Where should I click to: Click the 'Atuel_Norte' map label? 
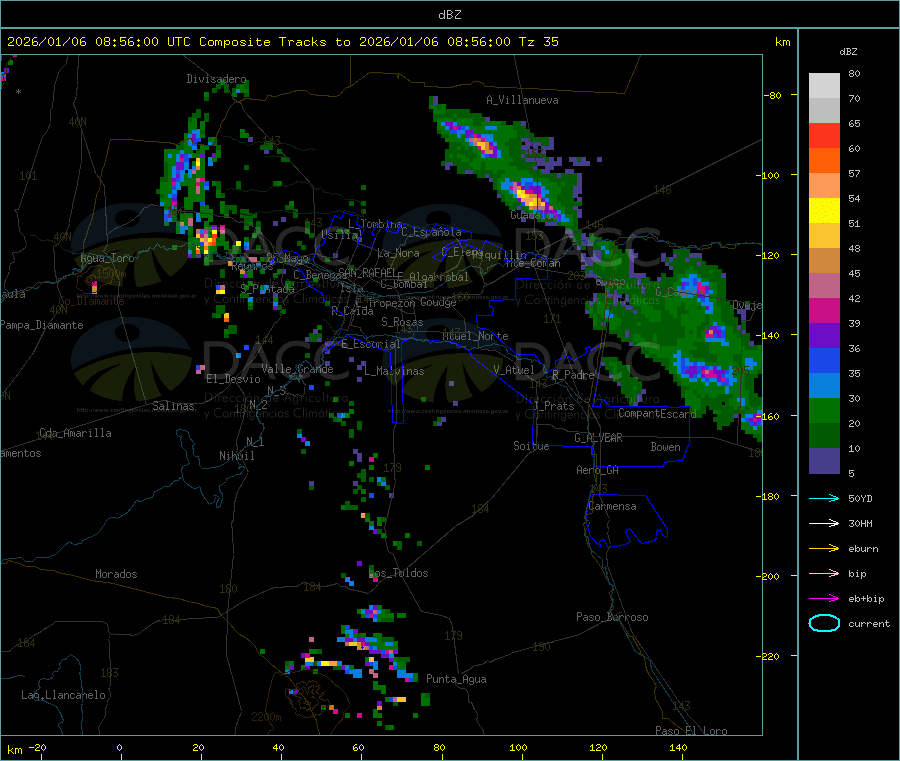pyautogui.click(x=475, y=336)
